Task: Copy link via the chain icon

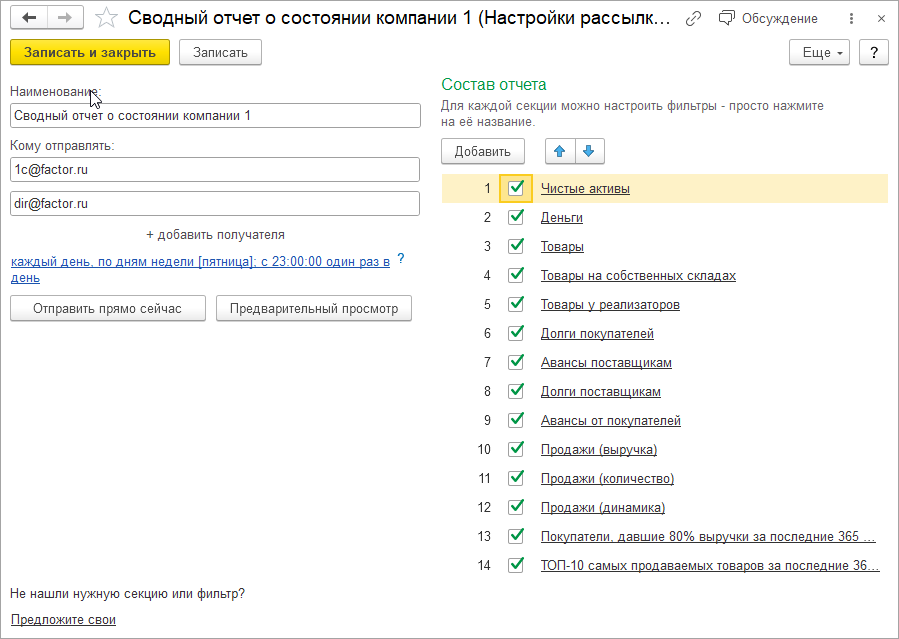Action: pos(693,19)
